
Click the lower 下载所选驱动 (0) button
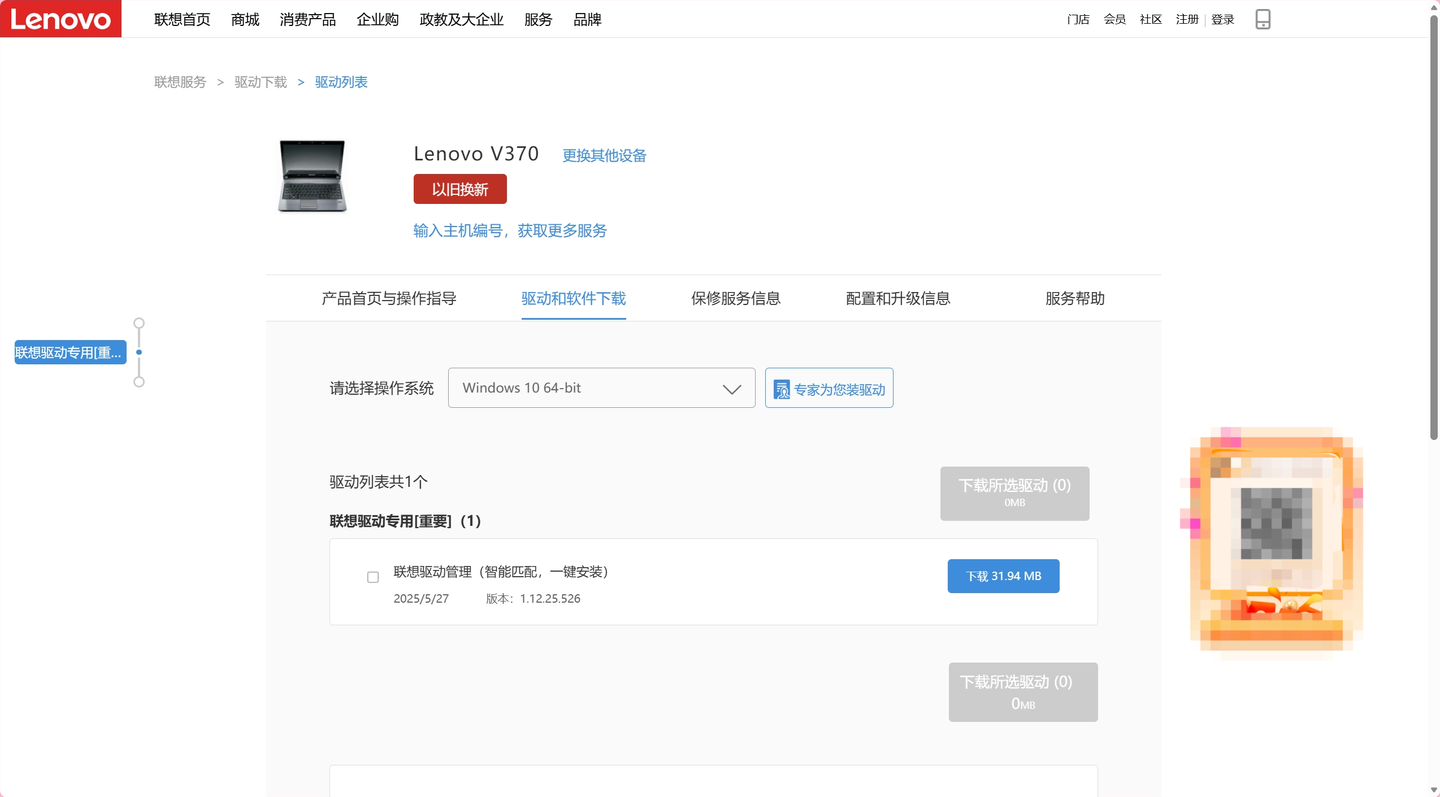[1023, 692]
